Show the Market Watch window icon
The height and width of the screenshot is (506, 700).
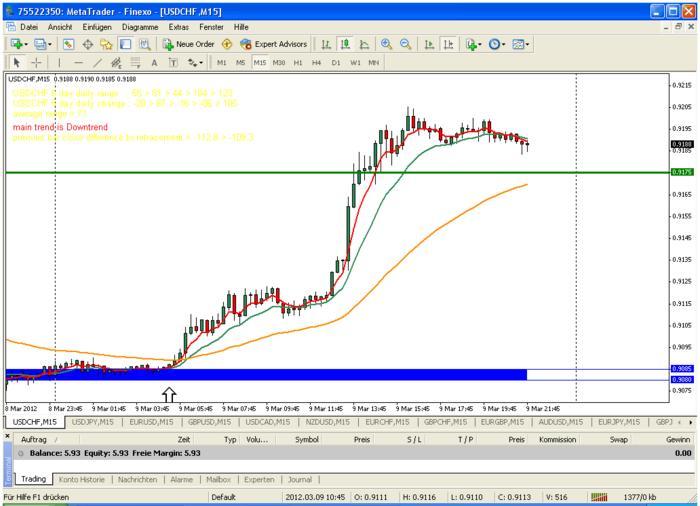point(68,44)
